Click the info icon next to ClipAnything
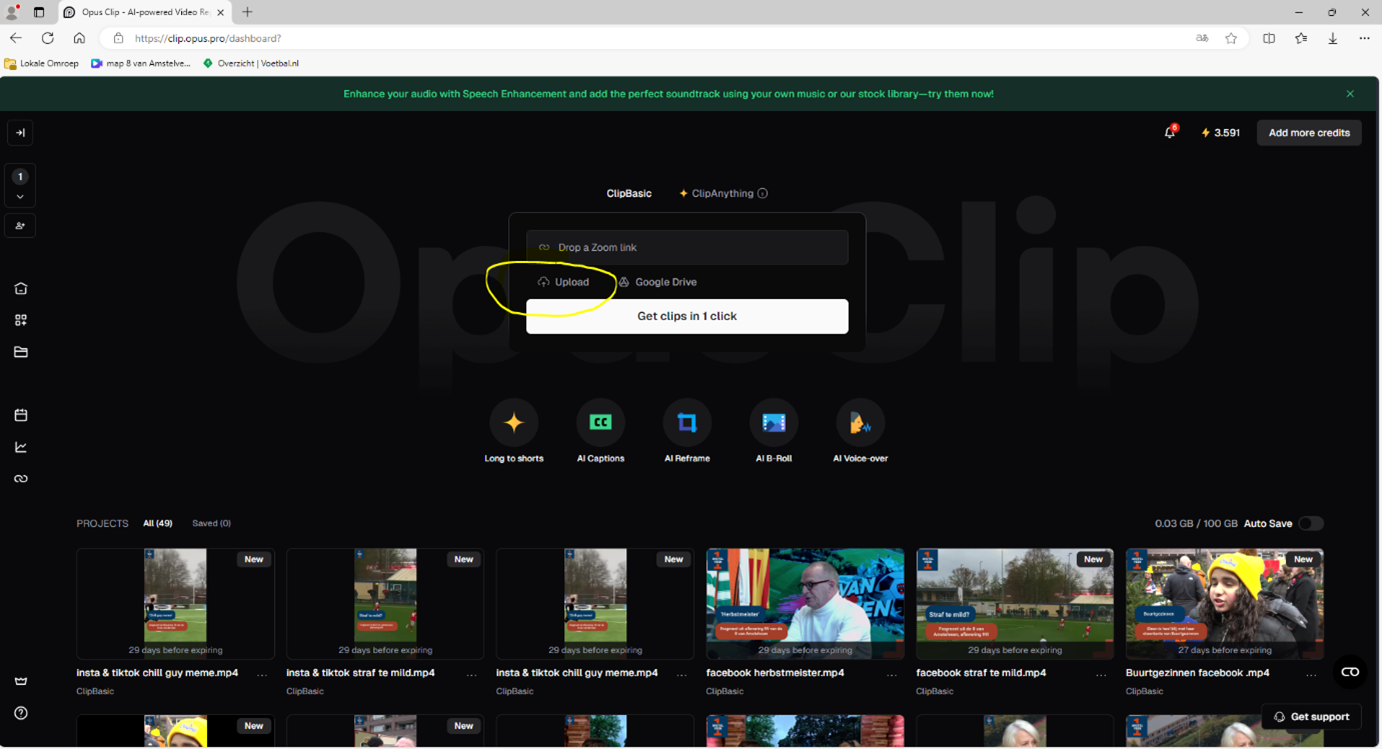This screenshot has width=1382, height=749. click(x=763, y=194)
